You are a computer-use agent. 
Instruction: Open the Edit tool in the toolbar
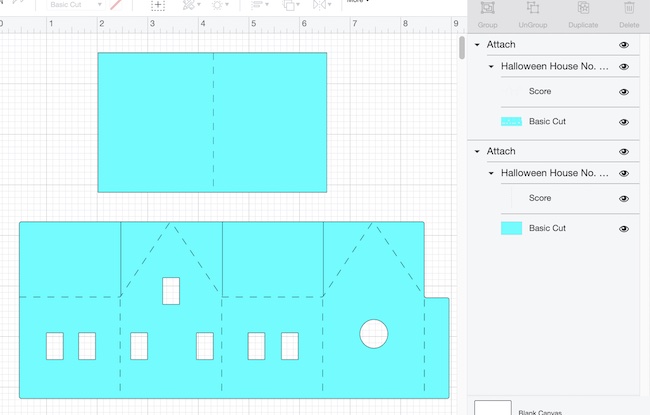(191, 5)
